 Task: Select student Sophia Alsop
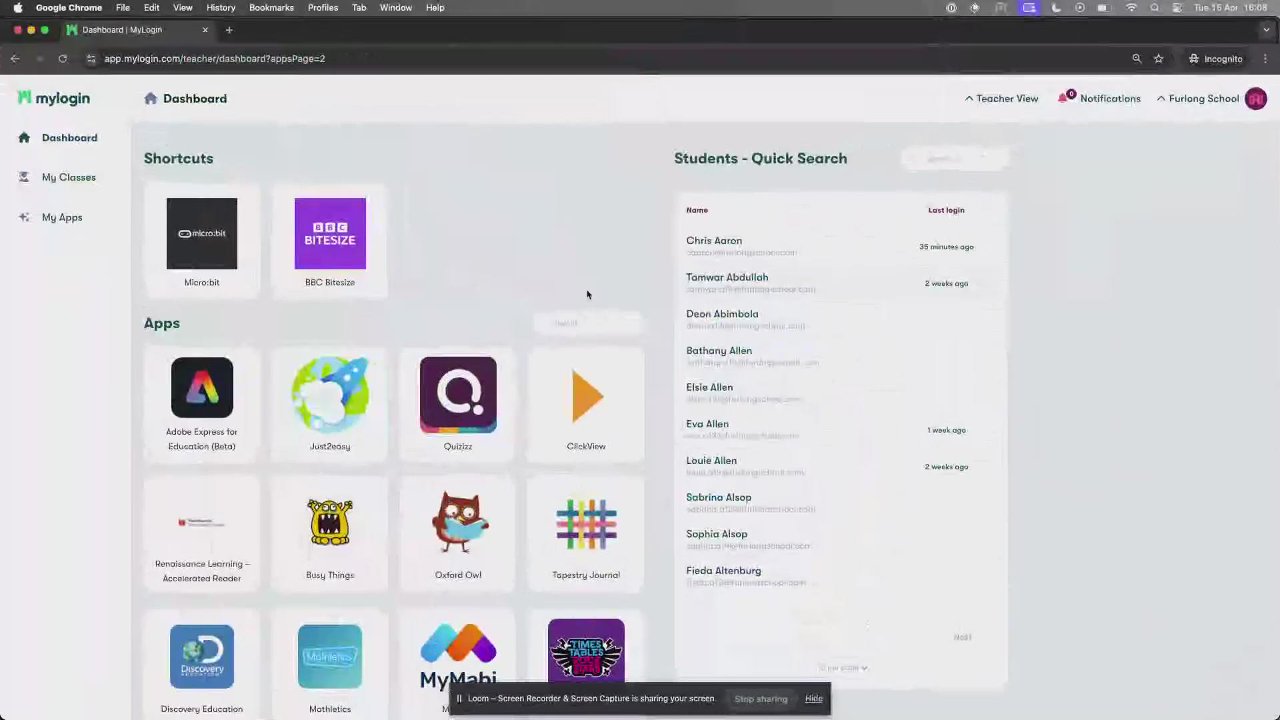pos(716,534)
